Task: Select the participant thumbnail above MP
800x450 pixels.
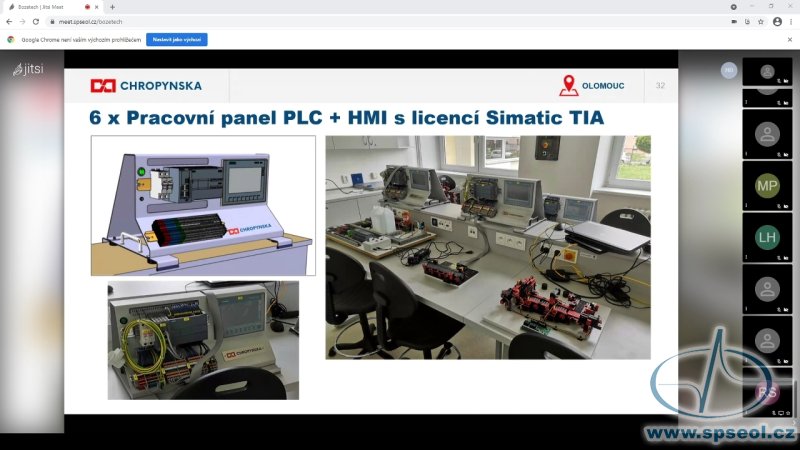Action: (767, 134)
